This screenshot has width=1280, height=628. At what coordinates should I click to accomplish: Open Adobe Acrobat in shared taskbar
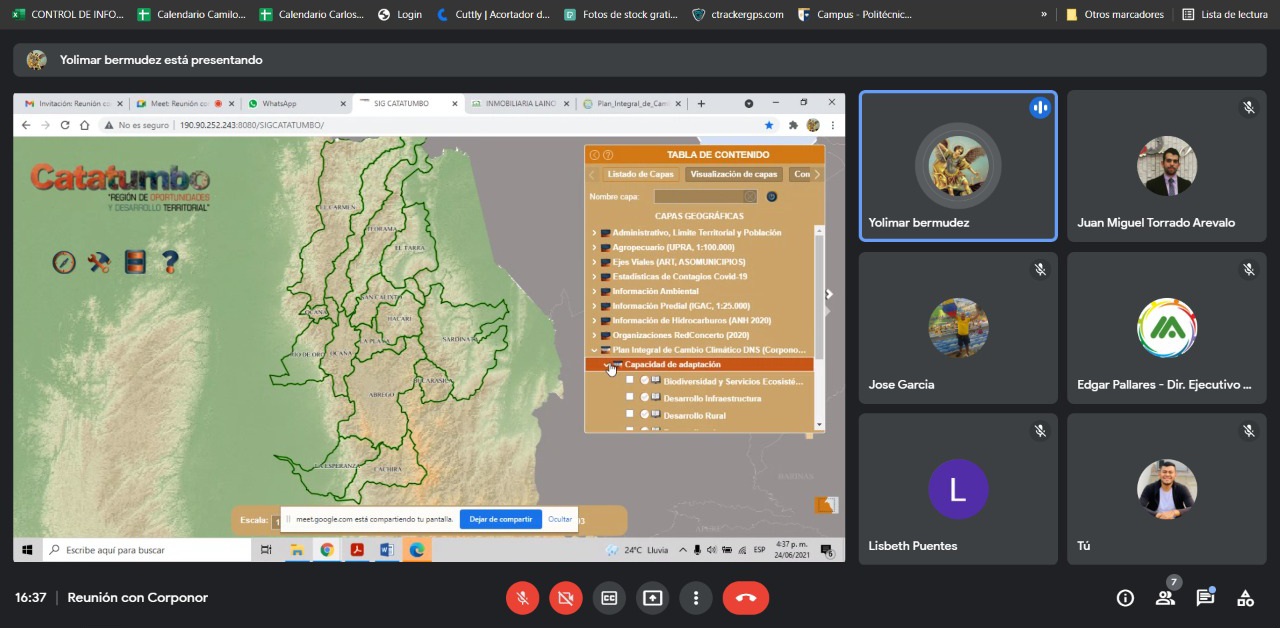(357, 550)
